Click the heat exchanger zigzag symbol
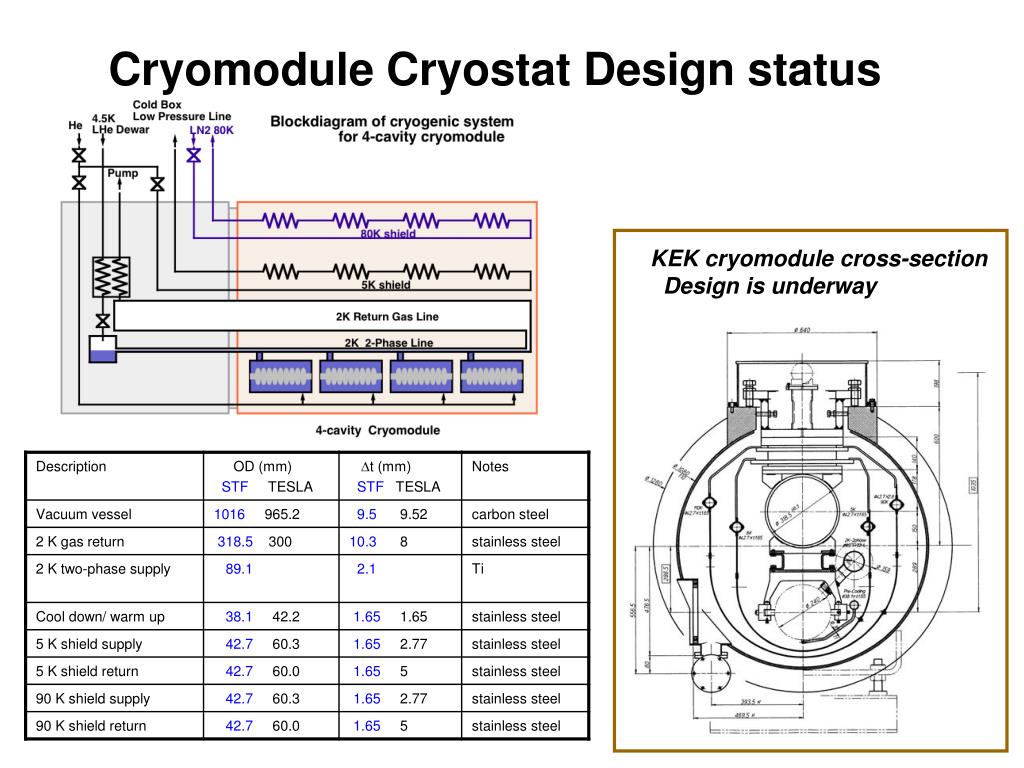This screenshot has height=768, width=1024. 112,277
